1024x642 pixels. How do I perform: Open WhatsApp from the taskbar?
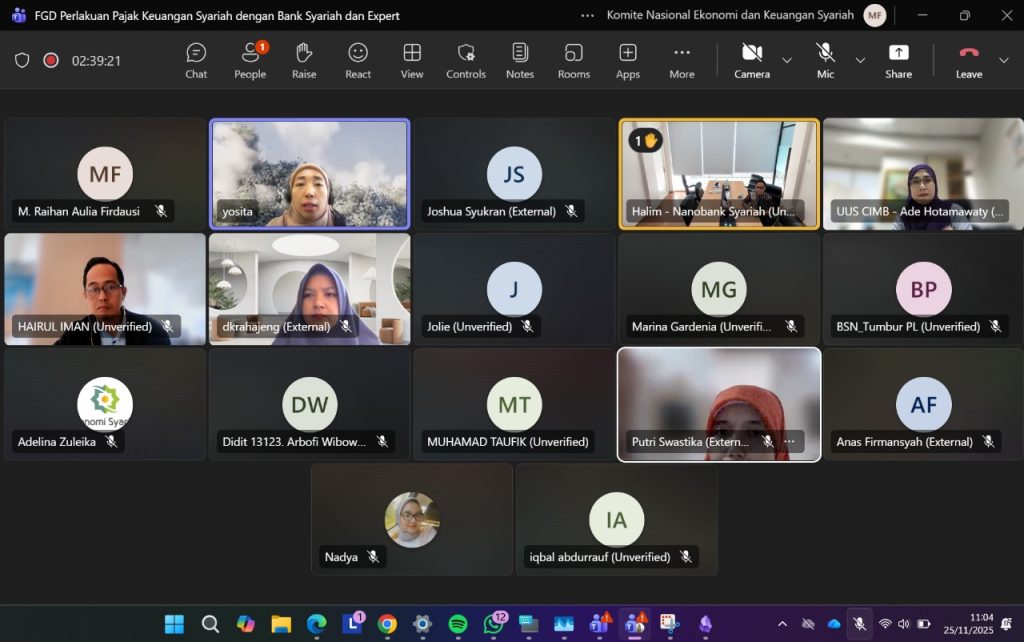click(493, 624)
